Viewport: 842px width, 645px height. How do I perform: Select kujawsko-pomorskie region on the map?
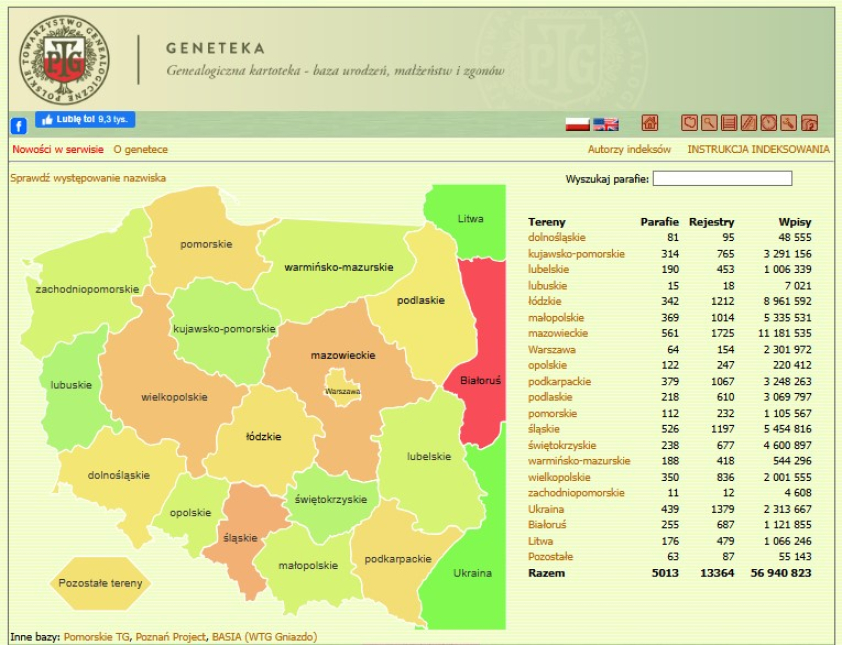(x=224, y=329)
